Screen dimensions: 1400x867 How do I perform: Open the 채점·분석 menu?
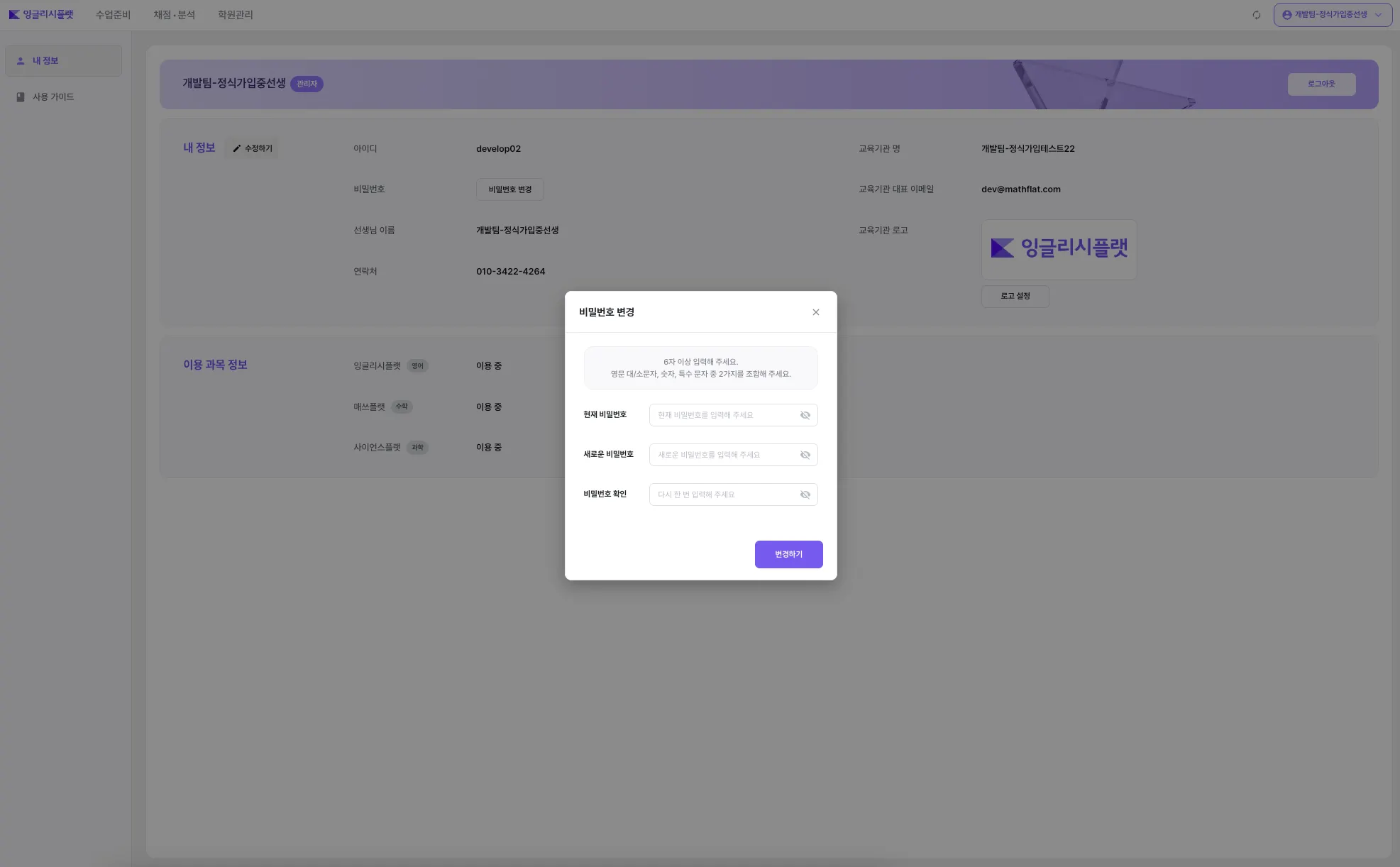pos(174,15)
